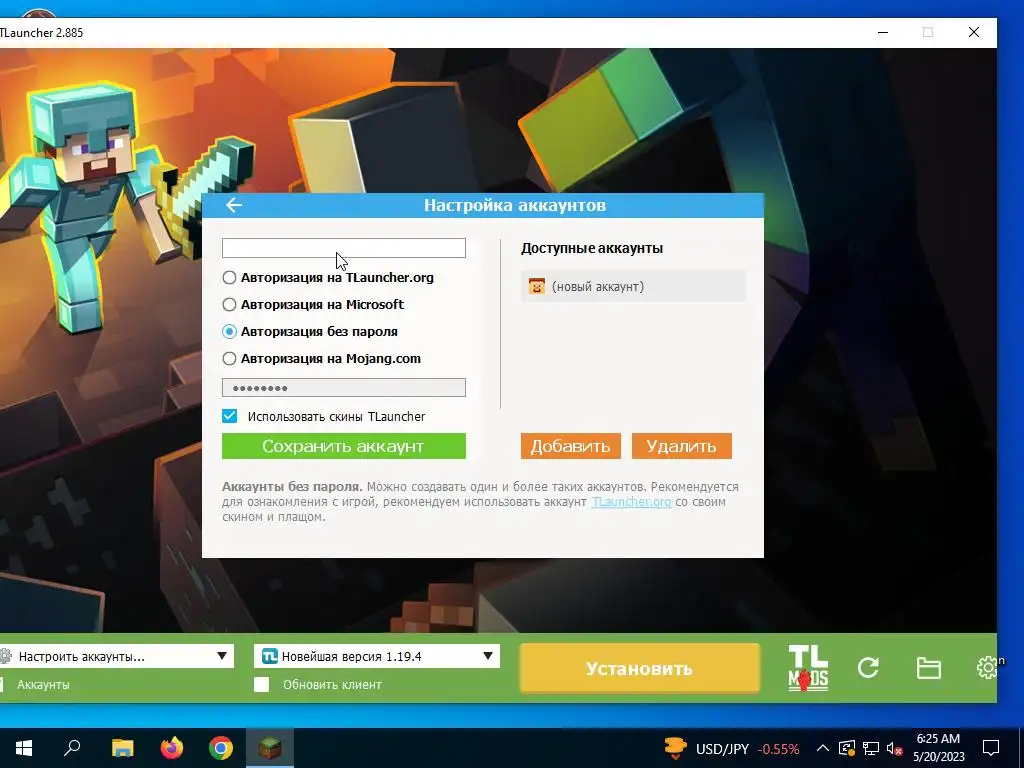Select (новый аккаунт) in available accounts
This screenshot has width=1024, height=768.
633,287
